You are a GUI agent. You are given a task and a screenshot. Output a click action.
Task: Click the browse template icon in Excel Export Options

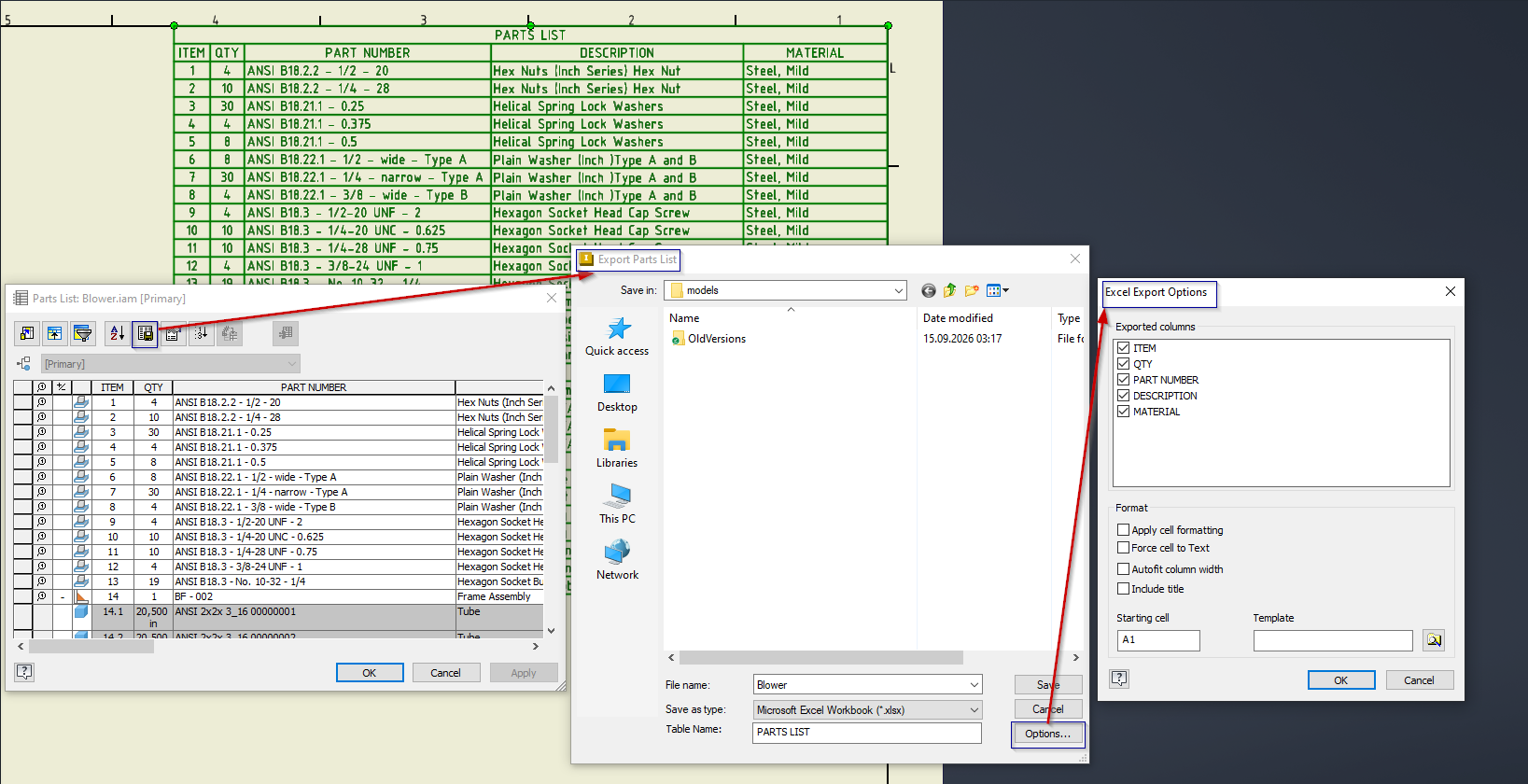tap(1434, 640)
